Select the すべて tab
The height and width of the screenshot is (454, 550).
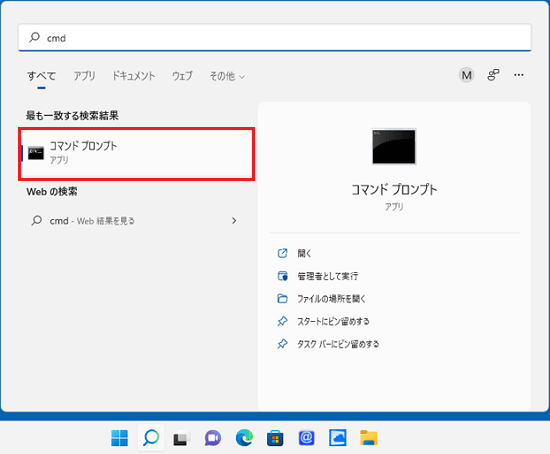point(41,76)
